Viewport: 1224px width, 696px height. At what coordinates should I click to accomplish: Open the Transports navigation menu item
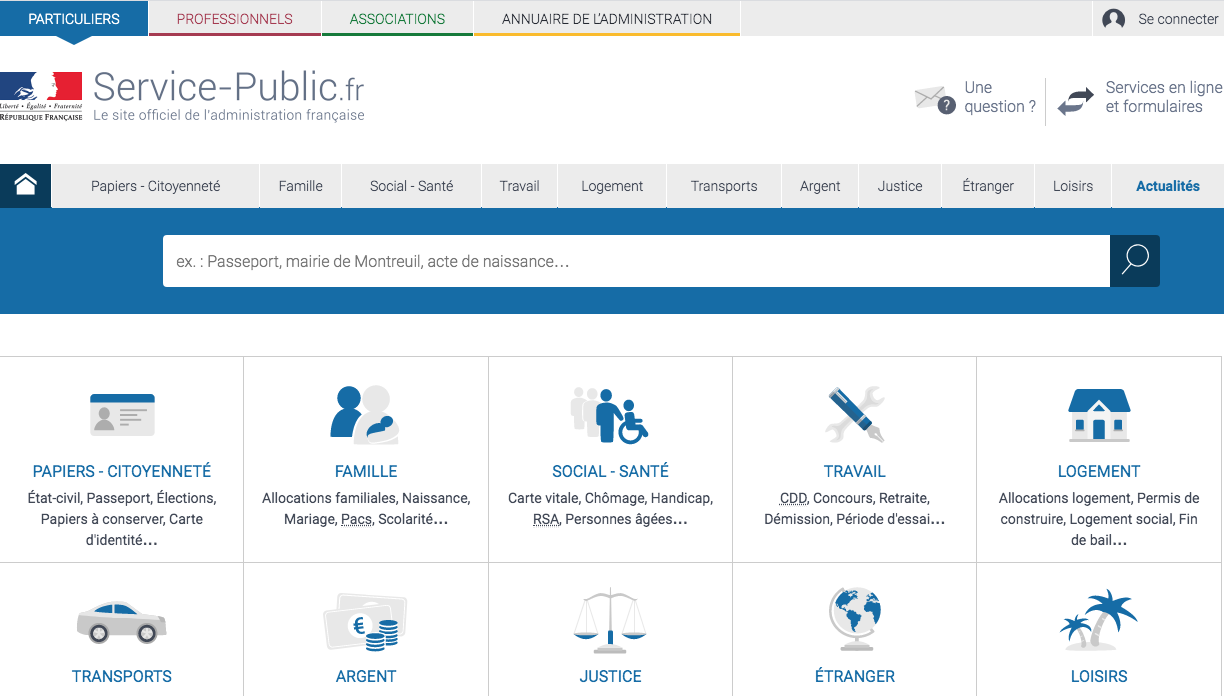(x=724, y=186)
